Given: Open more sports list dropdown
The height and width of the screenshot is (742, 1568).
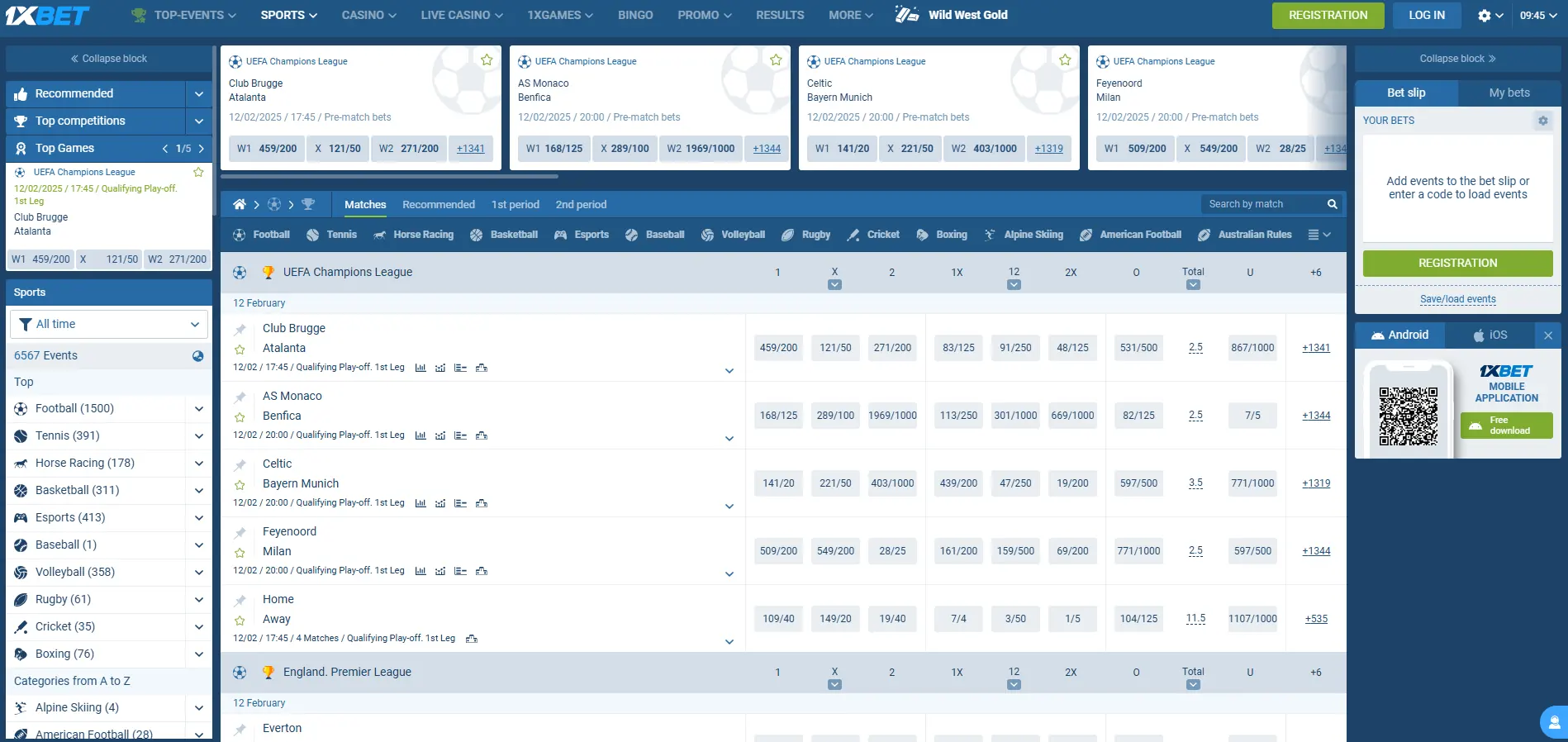Looking at the screenshot, I should (x=1319, y=235).
